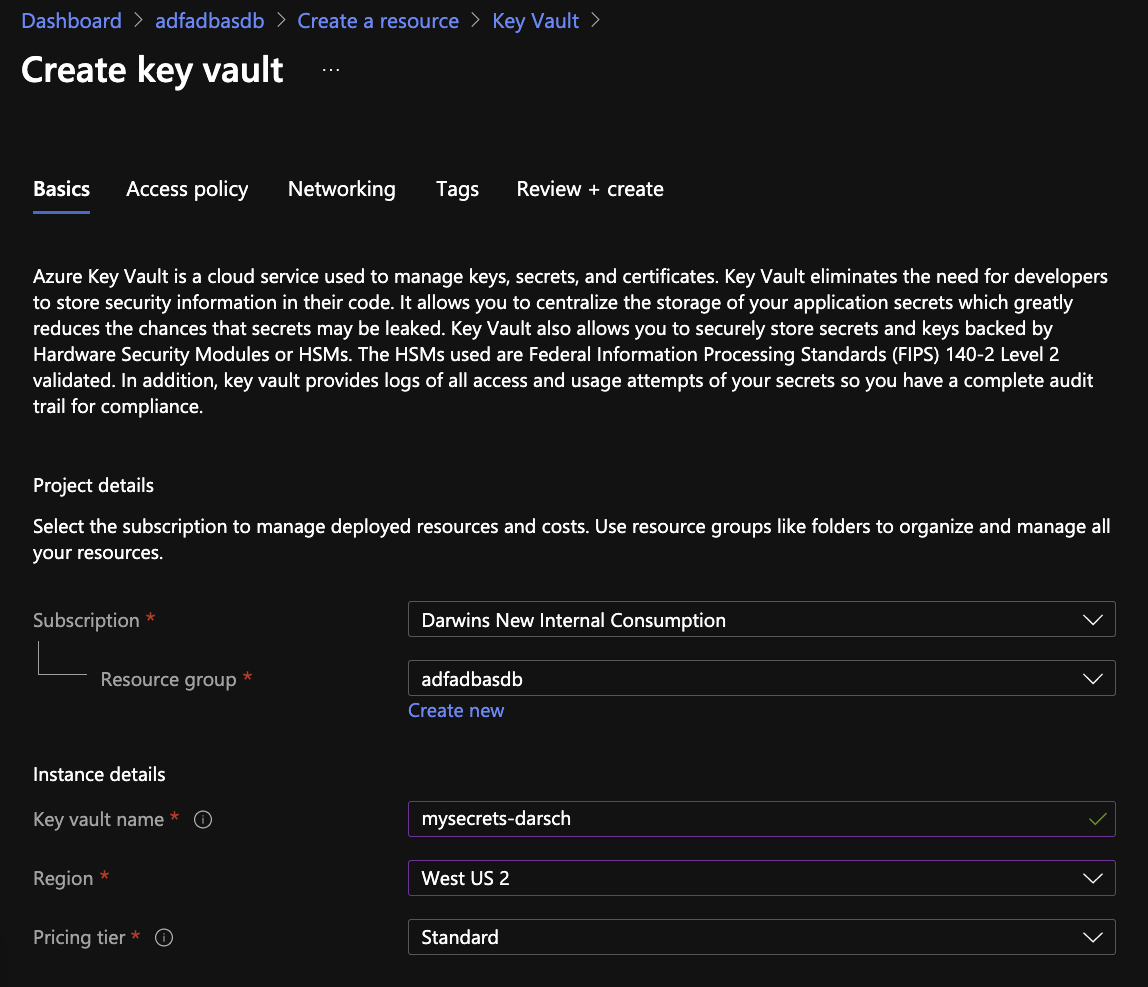Click the chevron arrow of the Subscription dropdown
The image size is (1148, 987).
(1092, 620)
